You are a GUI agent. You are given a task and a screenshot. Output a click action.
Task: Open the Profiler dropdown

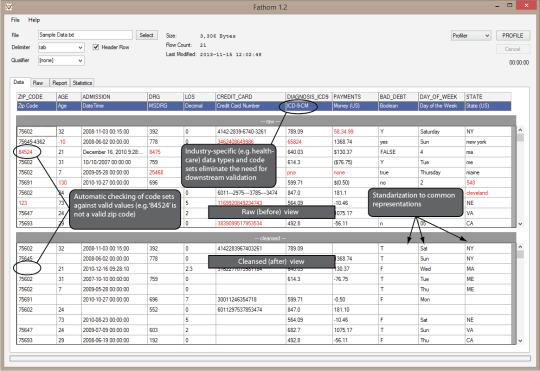(471, 35)
